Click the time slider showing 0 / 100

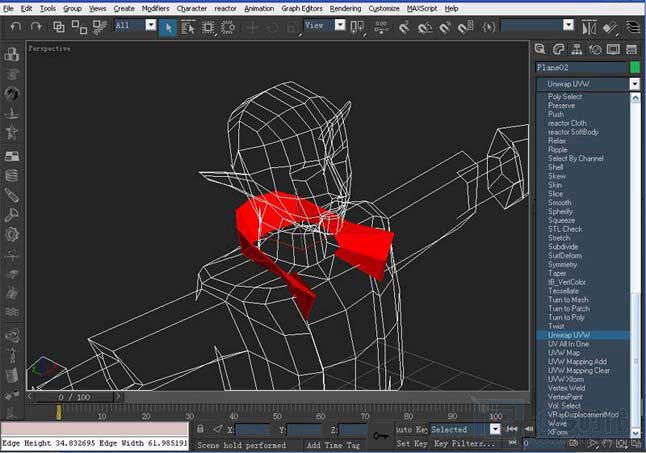point(74,397)
